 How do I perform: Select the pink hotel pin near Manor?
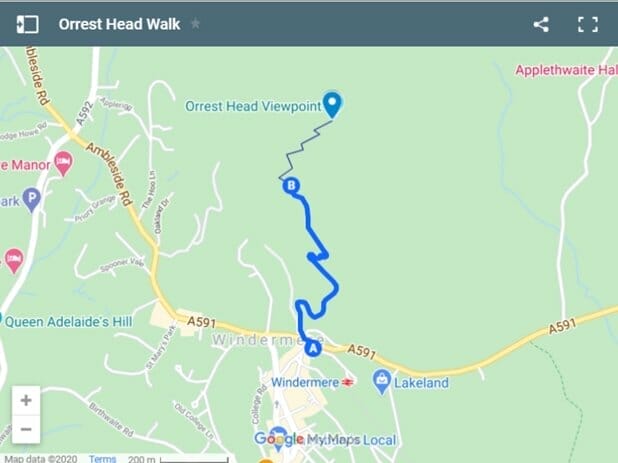(63, 163)
